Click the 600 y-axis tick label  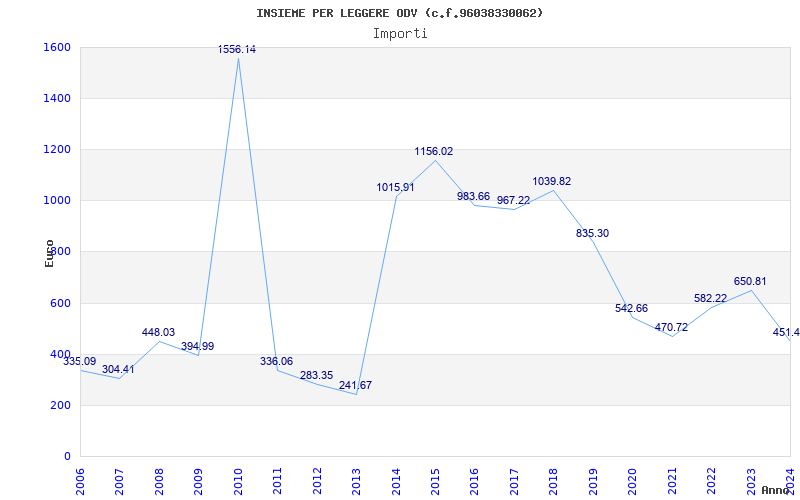tap(59, 303)
